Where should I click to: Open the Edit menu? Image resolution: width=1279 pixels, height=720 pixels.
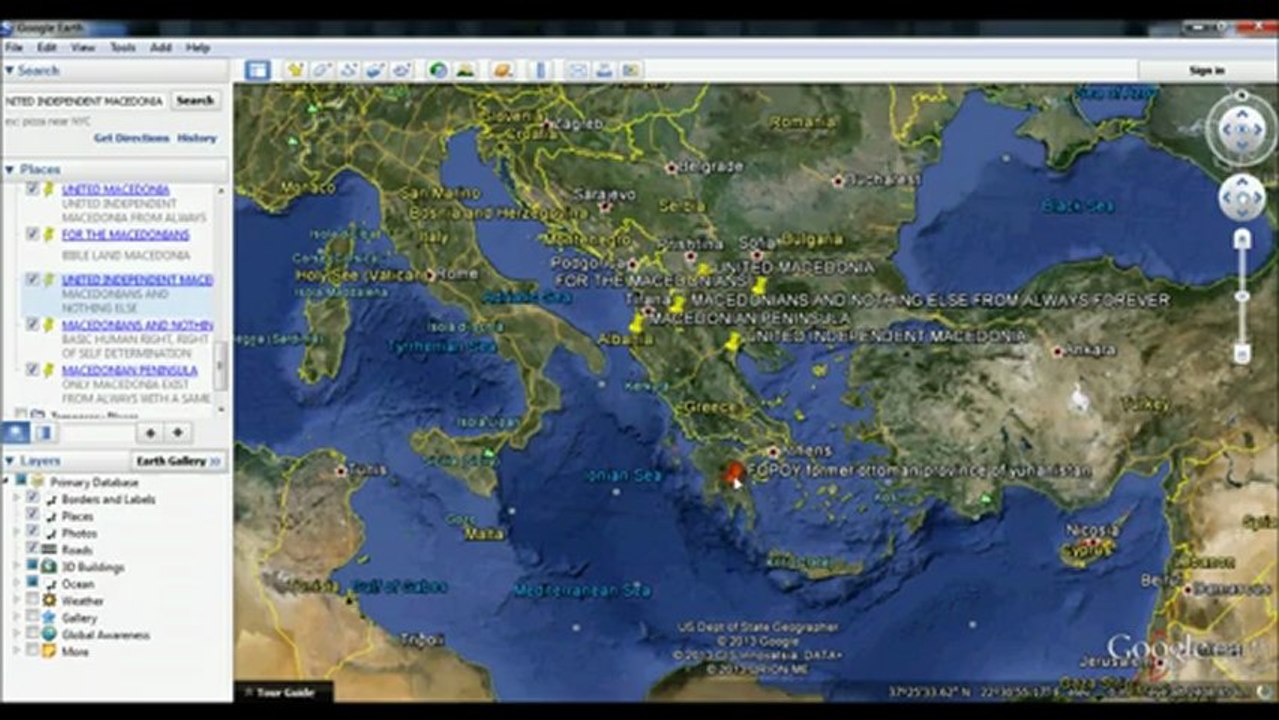pyautogui.click(x=47, y=47)
